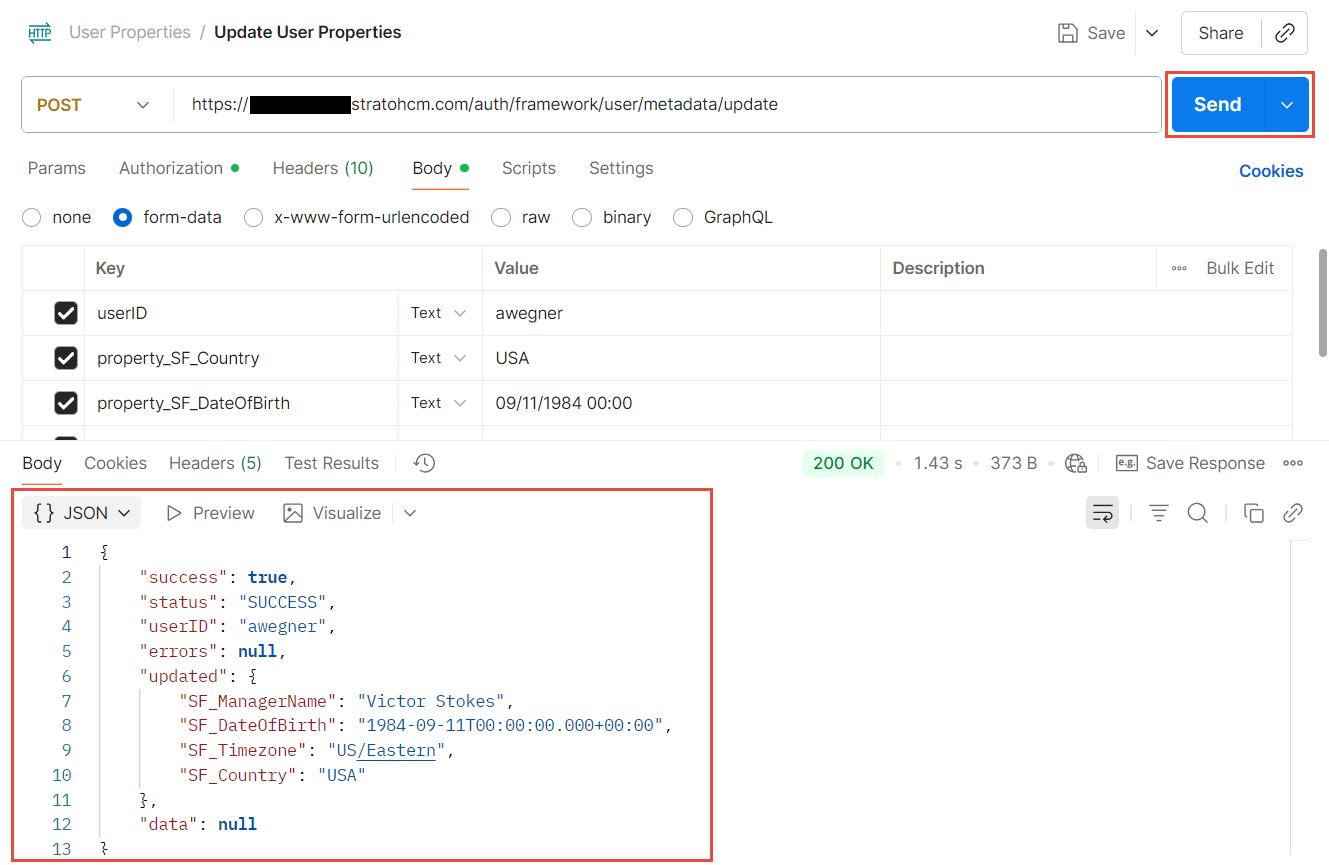Click the filter response icon

coord(1158,513)
